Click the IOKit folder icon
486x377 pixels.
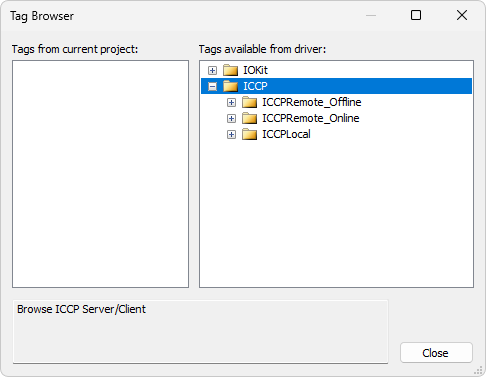[230, 70]
